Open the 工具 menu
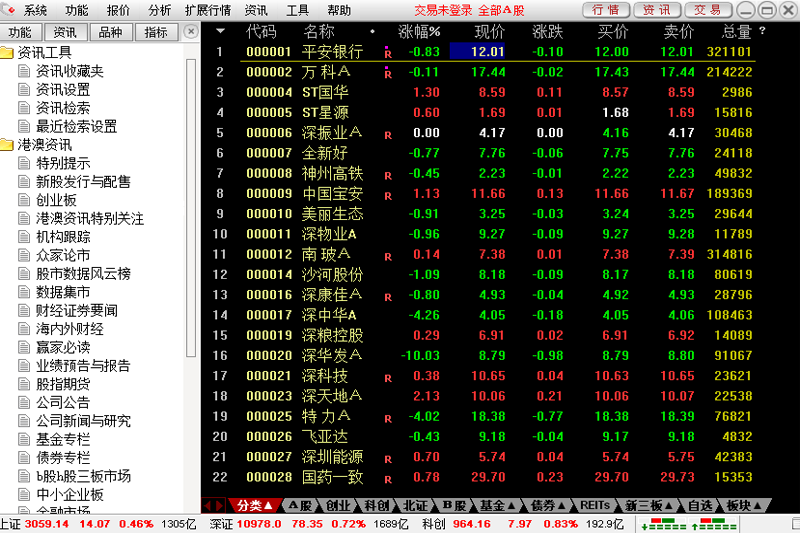Image resolution: width=800 pixels, height=533 pixels. point(297,10)
